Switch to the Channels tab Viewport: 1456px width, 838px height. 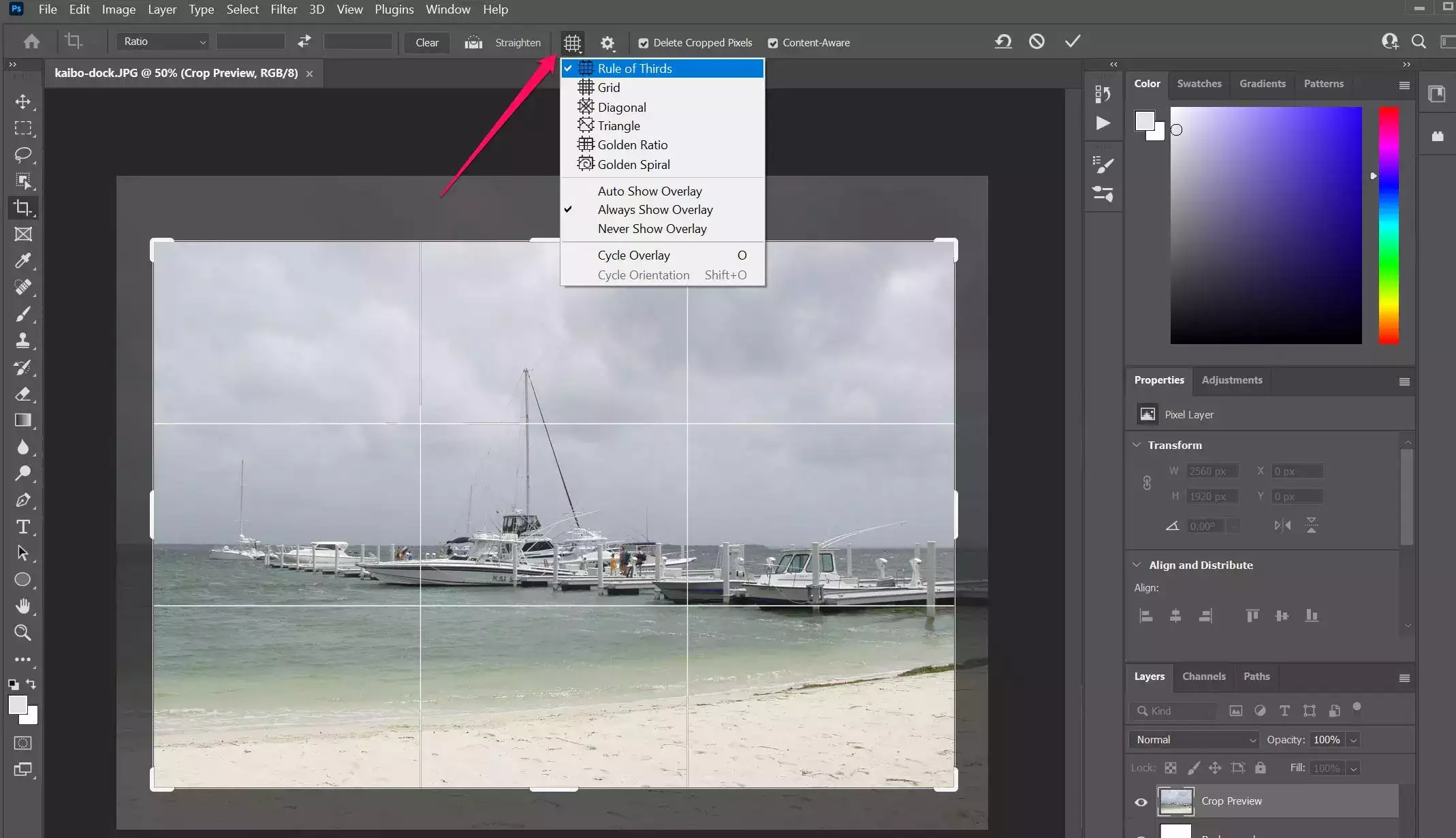(1203, 677)
